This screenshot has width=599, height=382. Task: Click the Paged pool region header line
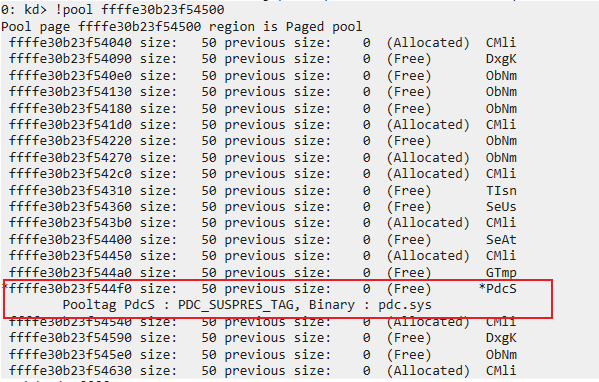pyautogui.click(x=181, y=27)
